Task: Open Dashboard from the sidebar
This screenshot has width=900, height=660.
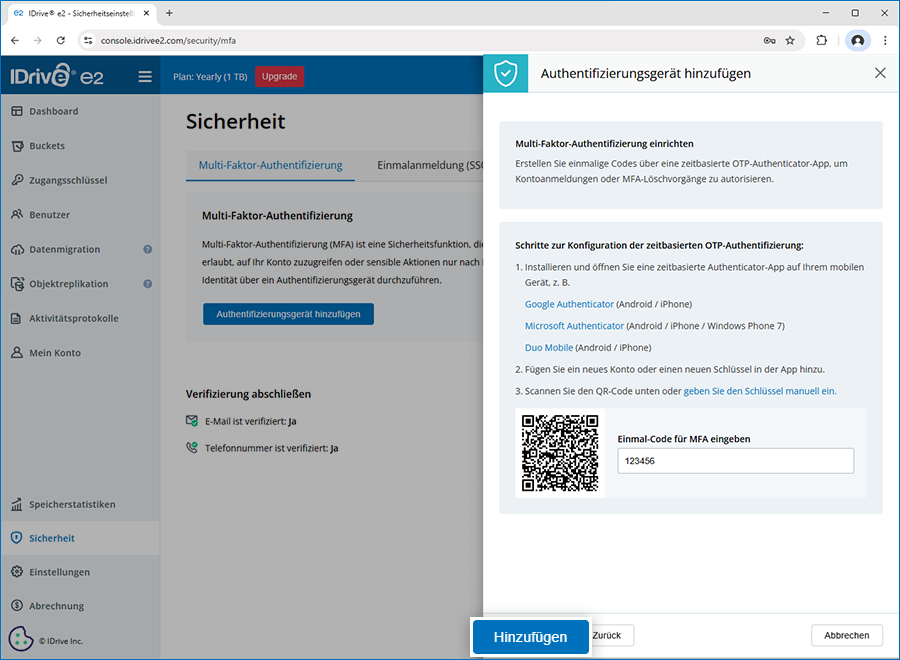Action: coord(53,111)
